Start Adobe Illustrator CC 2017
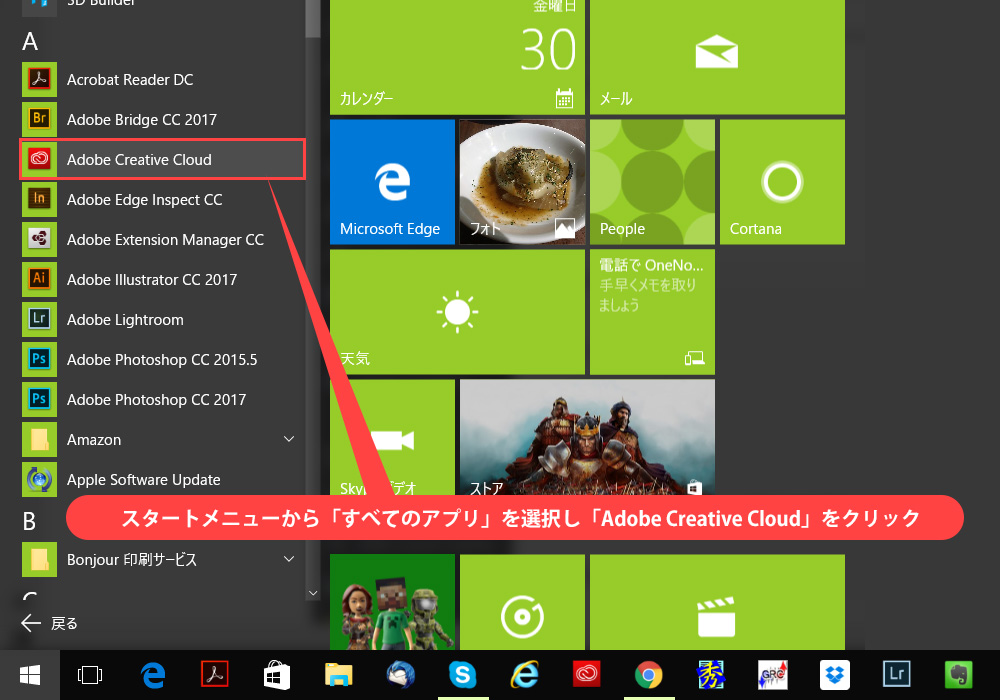 (x=163, y=280)
